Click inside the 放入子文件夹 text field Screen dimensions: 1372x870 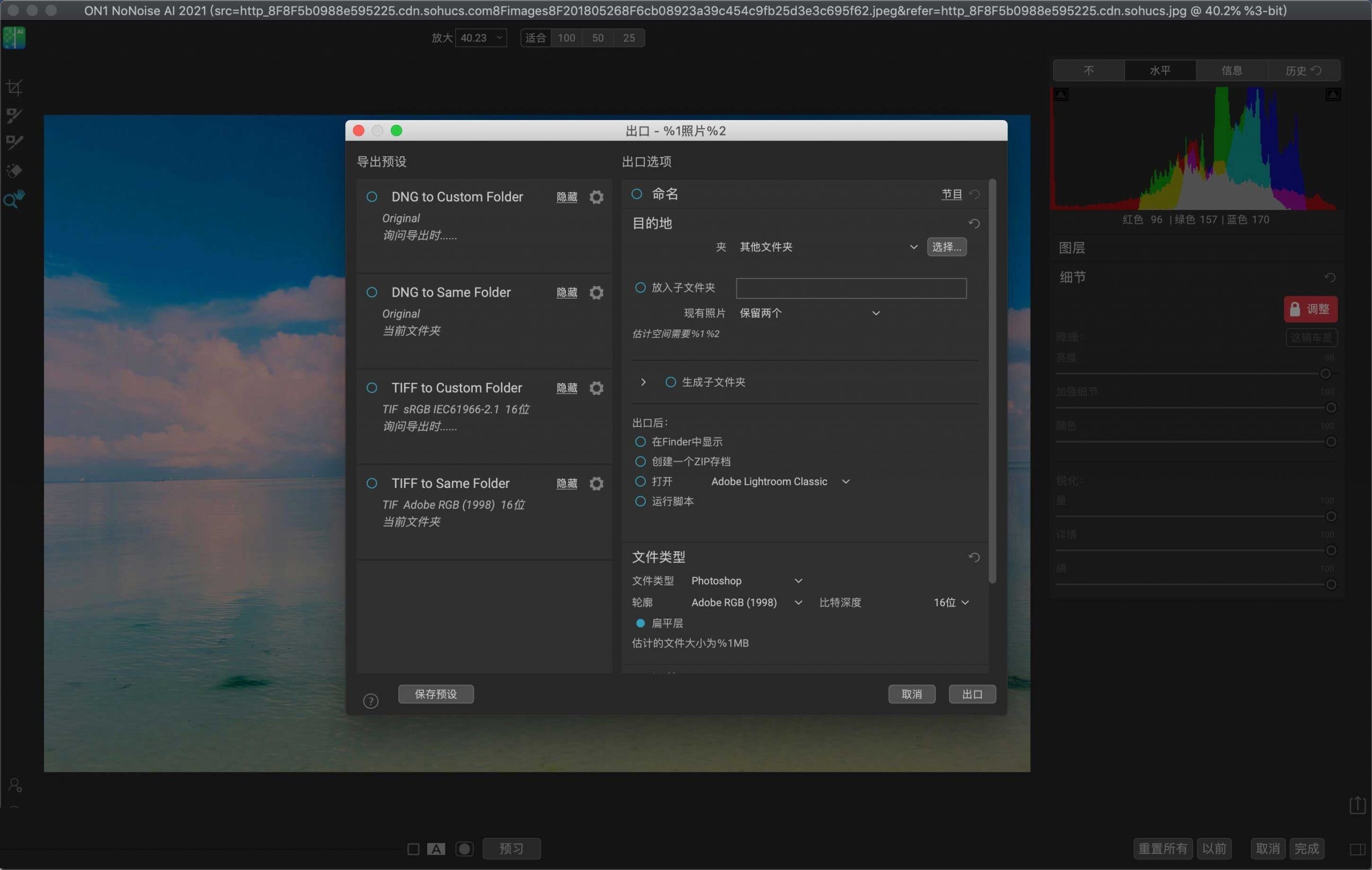[851, 288]
